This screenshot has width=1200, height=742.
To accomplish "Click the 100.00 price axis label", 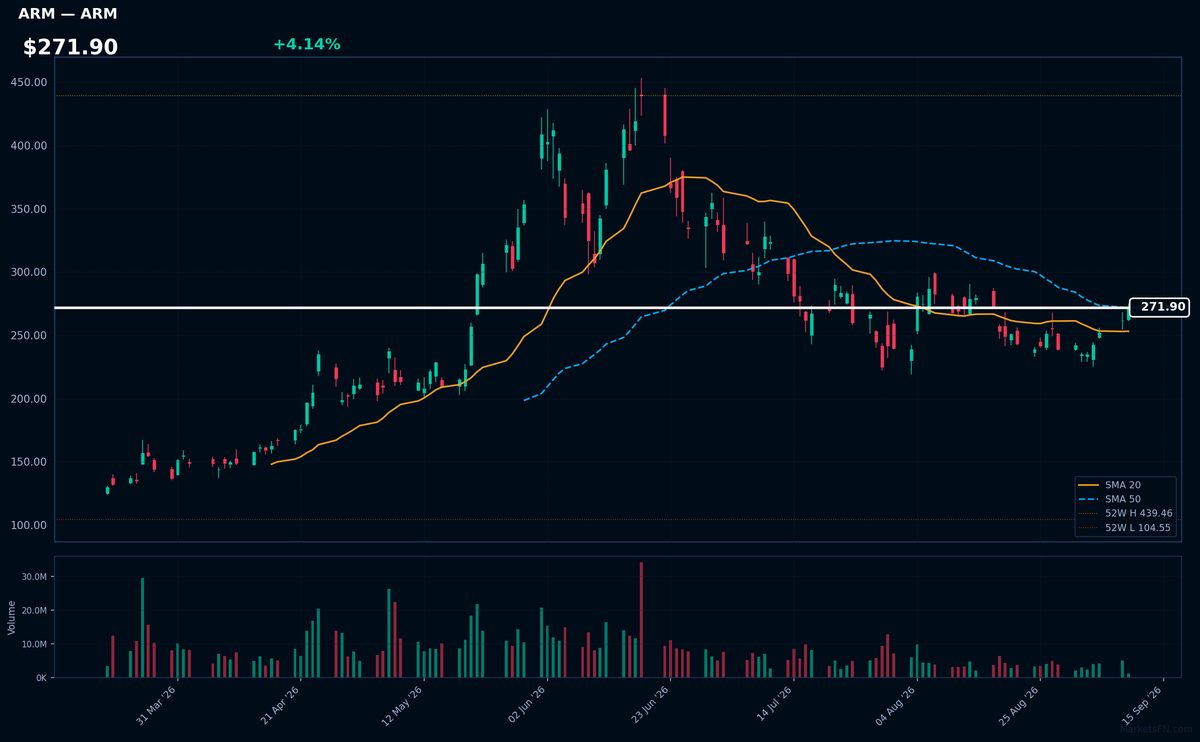I will (29, 525).
